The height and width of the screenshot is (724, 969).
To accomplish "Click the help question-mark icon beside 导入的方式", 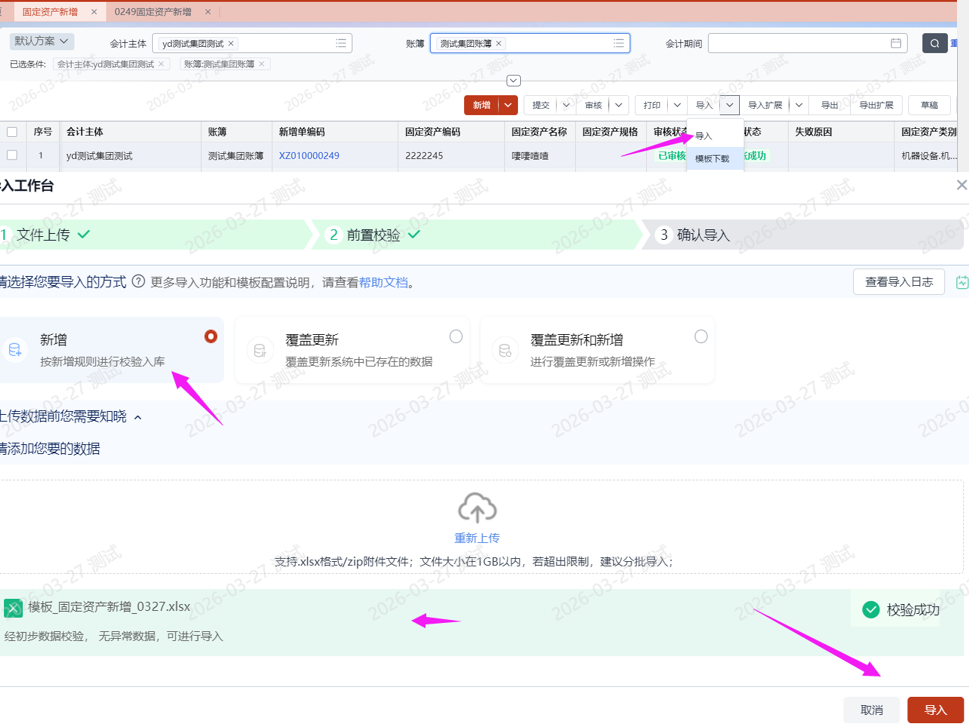I will point(138,282).
